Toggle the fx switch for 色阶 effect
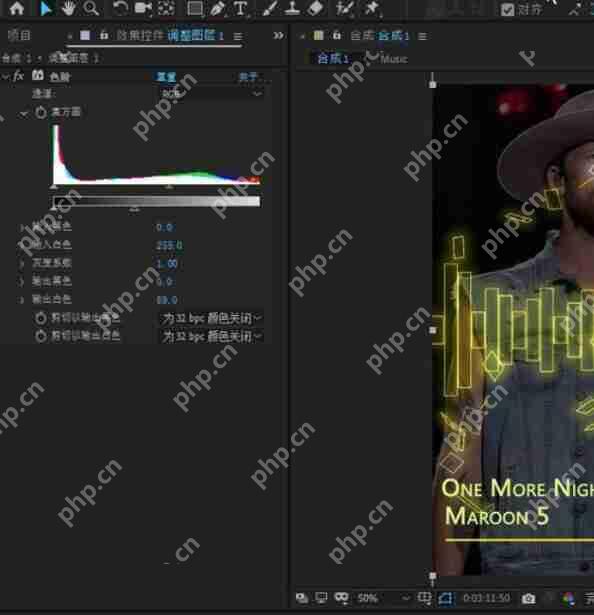Image resolution: width=594 pixels, height=615 pixels. [18, 76]
